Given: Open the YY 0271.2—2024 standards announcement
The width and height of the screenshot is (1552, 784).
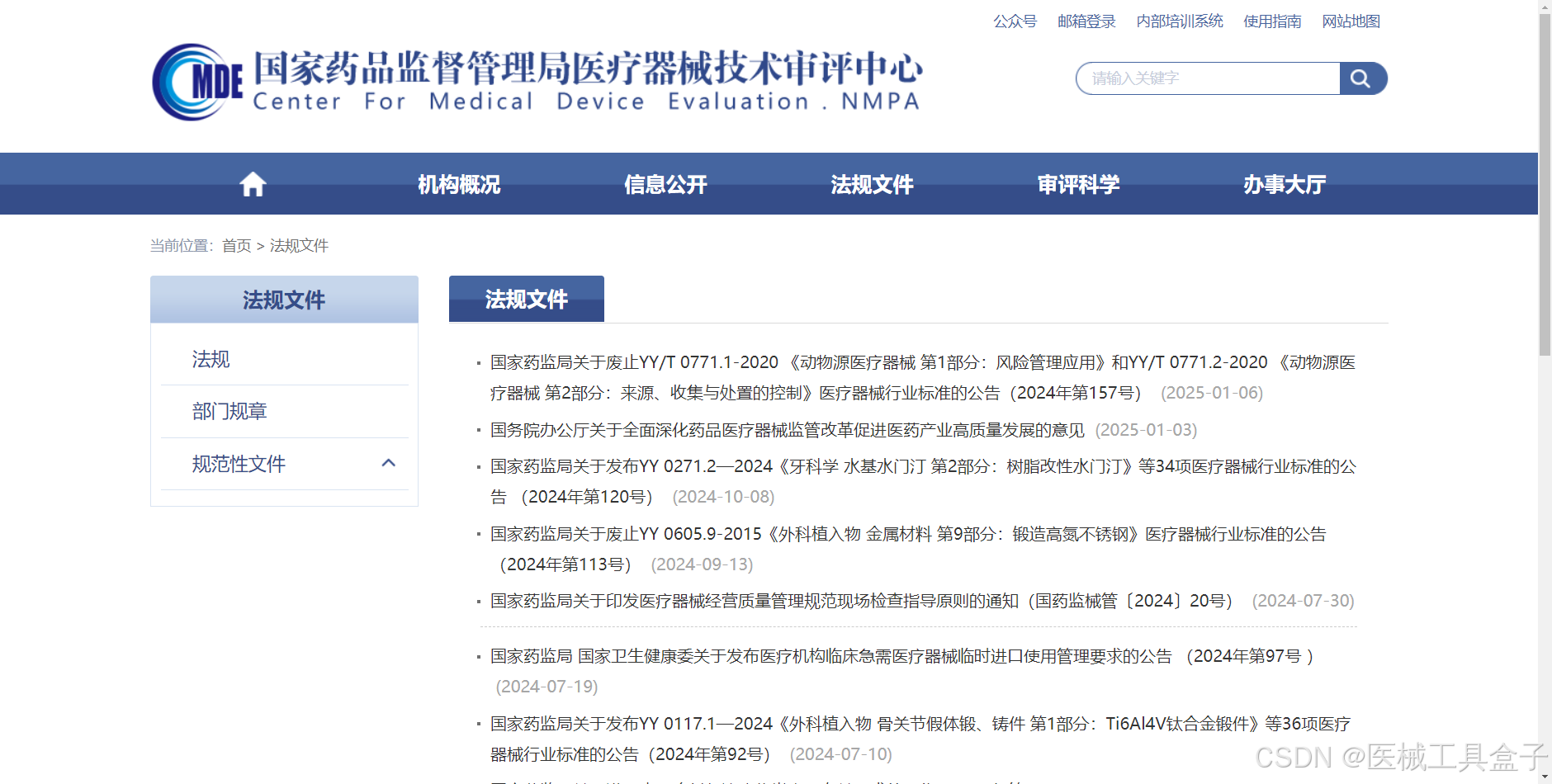Looking at the screenshot, I should [923, 481].
